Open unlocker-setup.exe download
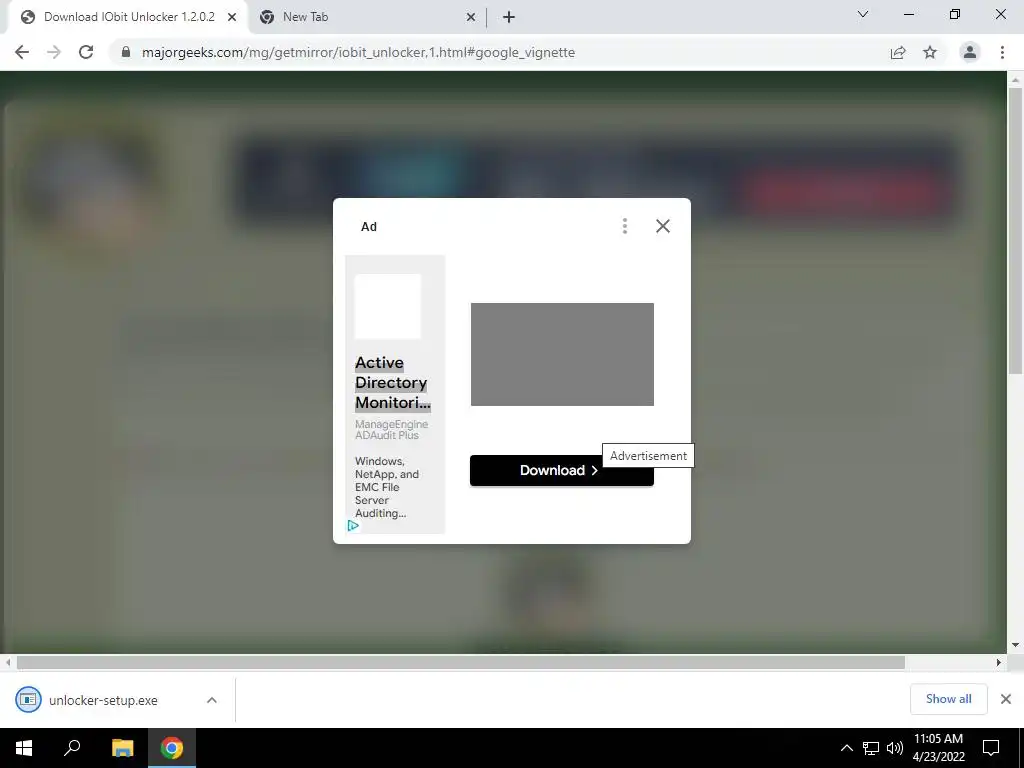The image size is (1024, 768). tap(103, 701)
